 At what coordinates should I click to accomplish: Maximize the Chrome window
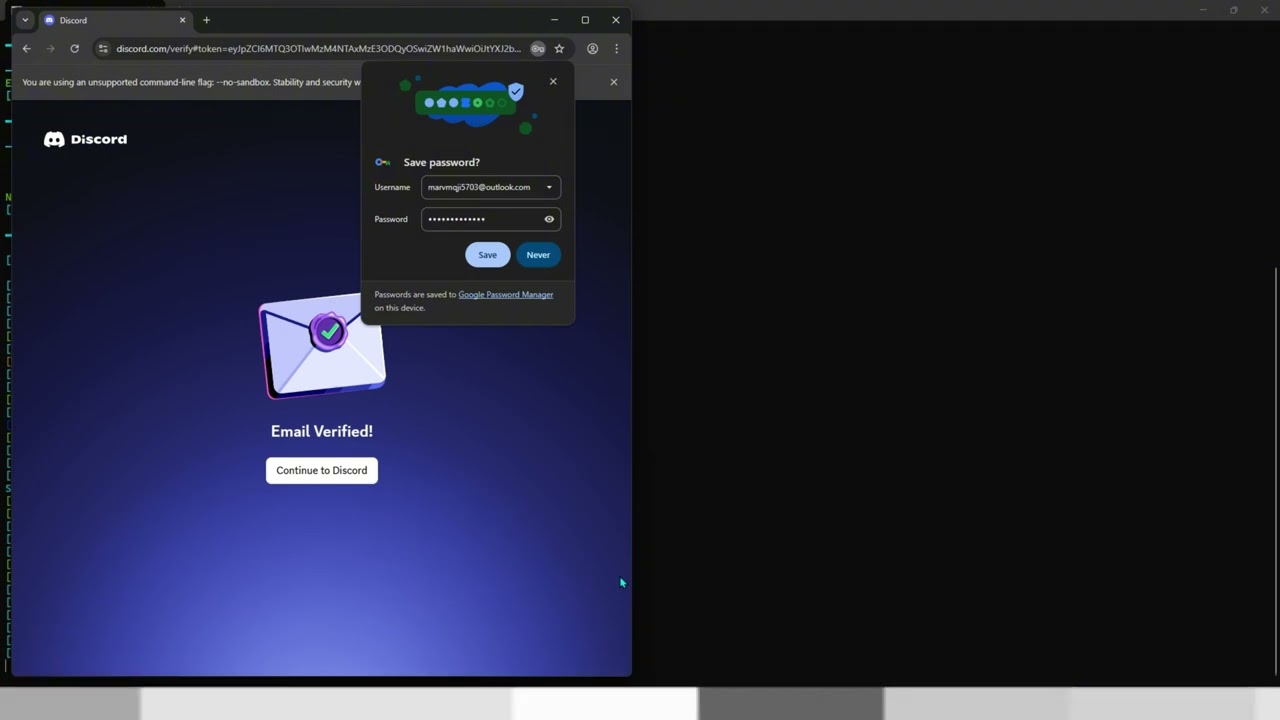(585, 20)
